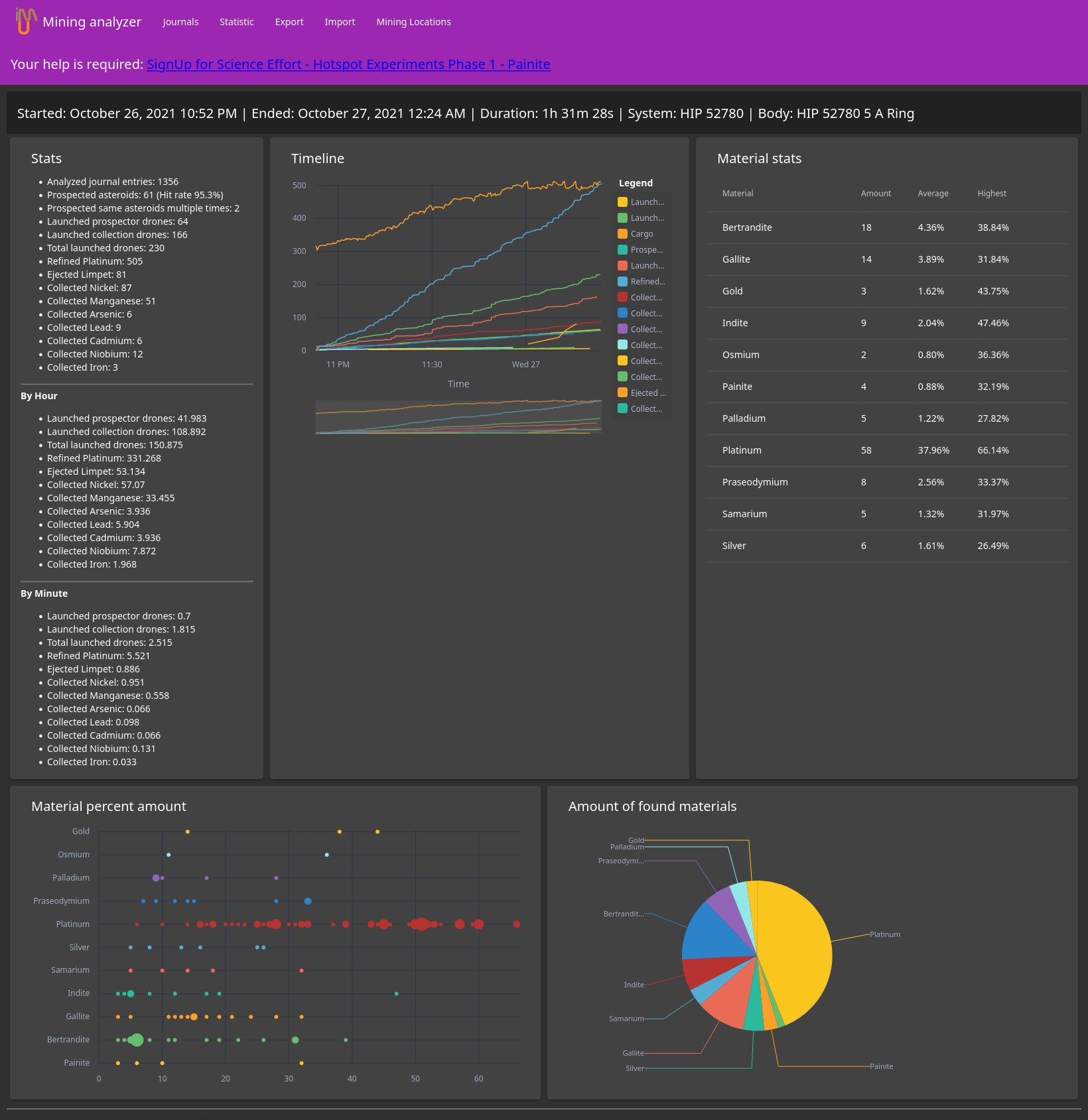
Task: Sort by the Average column header
Action: 933,194
